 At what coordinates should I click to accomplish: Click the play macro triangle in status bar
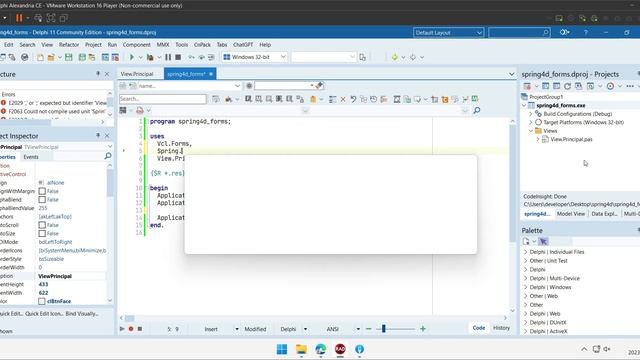click(x=122, y=329)
